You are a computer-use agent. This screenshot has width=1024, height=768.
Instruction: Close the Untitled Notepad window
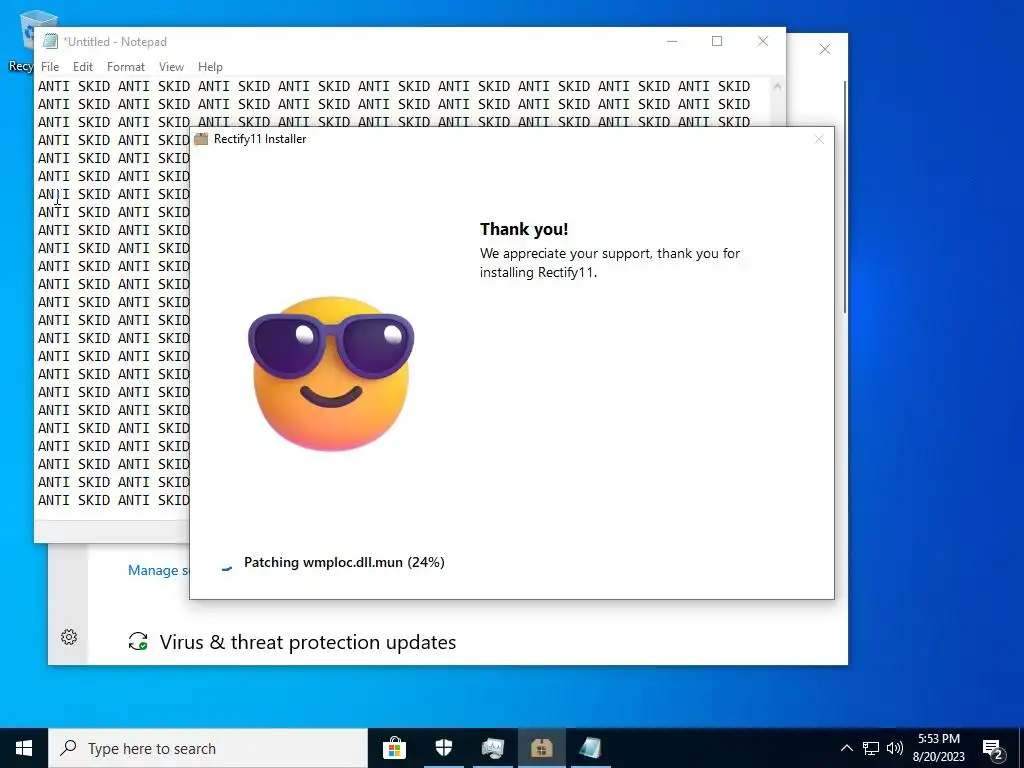tap(763, 41)
